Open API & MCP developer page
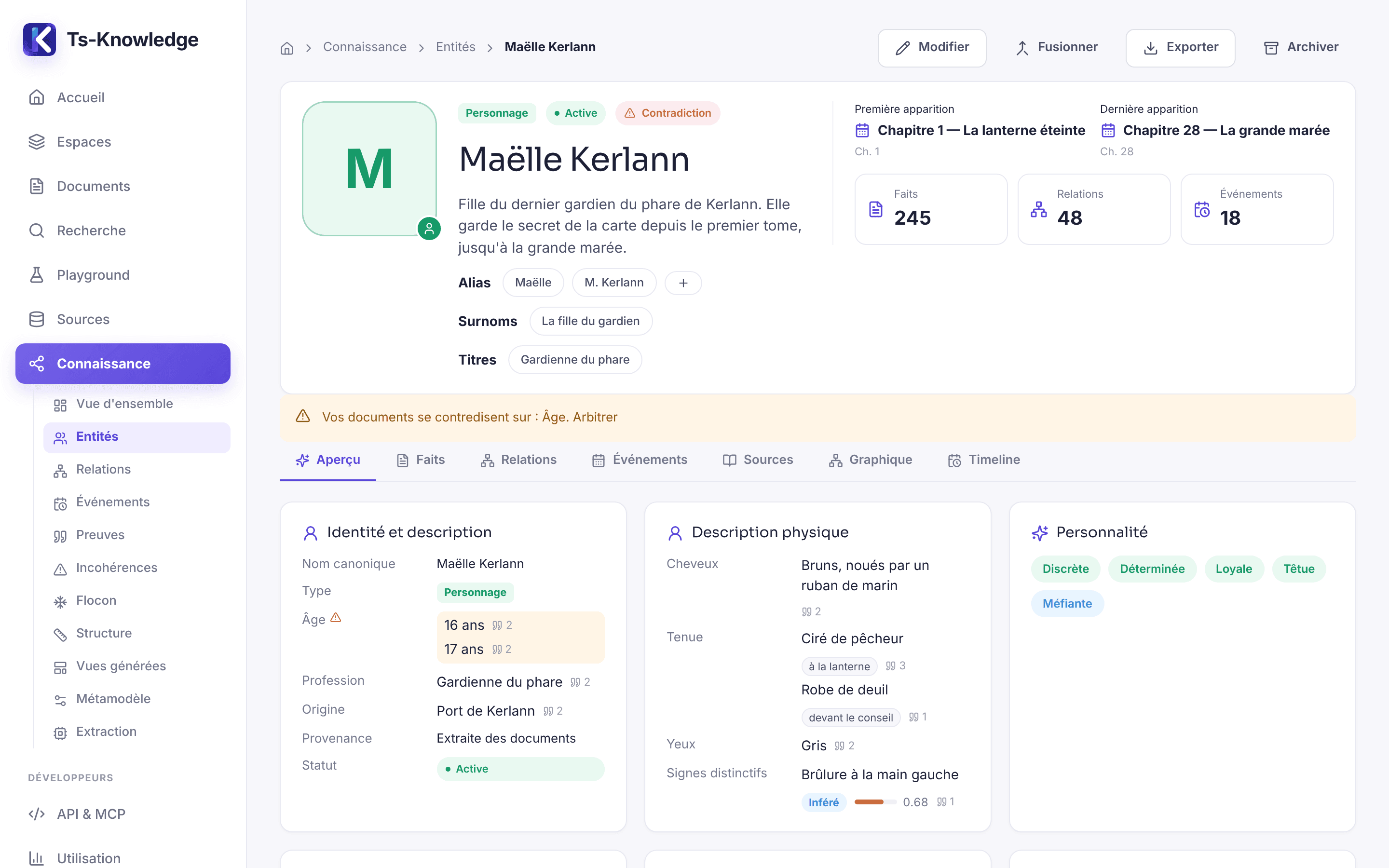The image size is (1389, 868). [x=123, y=814]
